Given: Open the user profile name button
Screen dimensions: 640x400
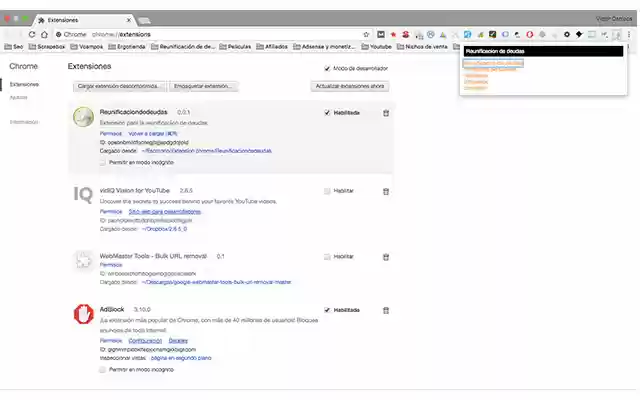Looking at the screenshot, I should [x=613, y=19].
